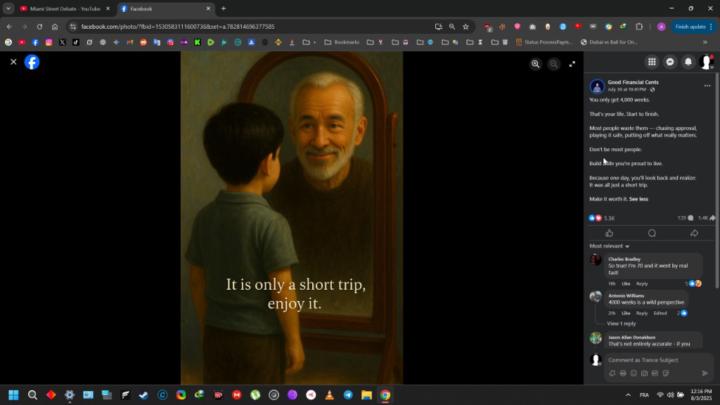
Task: Select the Facebook browser tab
Action: (164, 9)
